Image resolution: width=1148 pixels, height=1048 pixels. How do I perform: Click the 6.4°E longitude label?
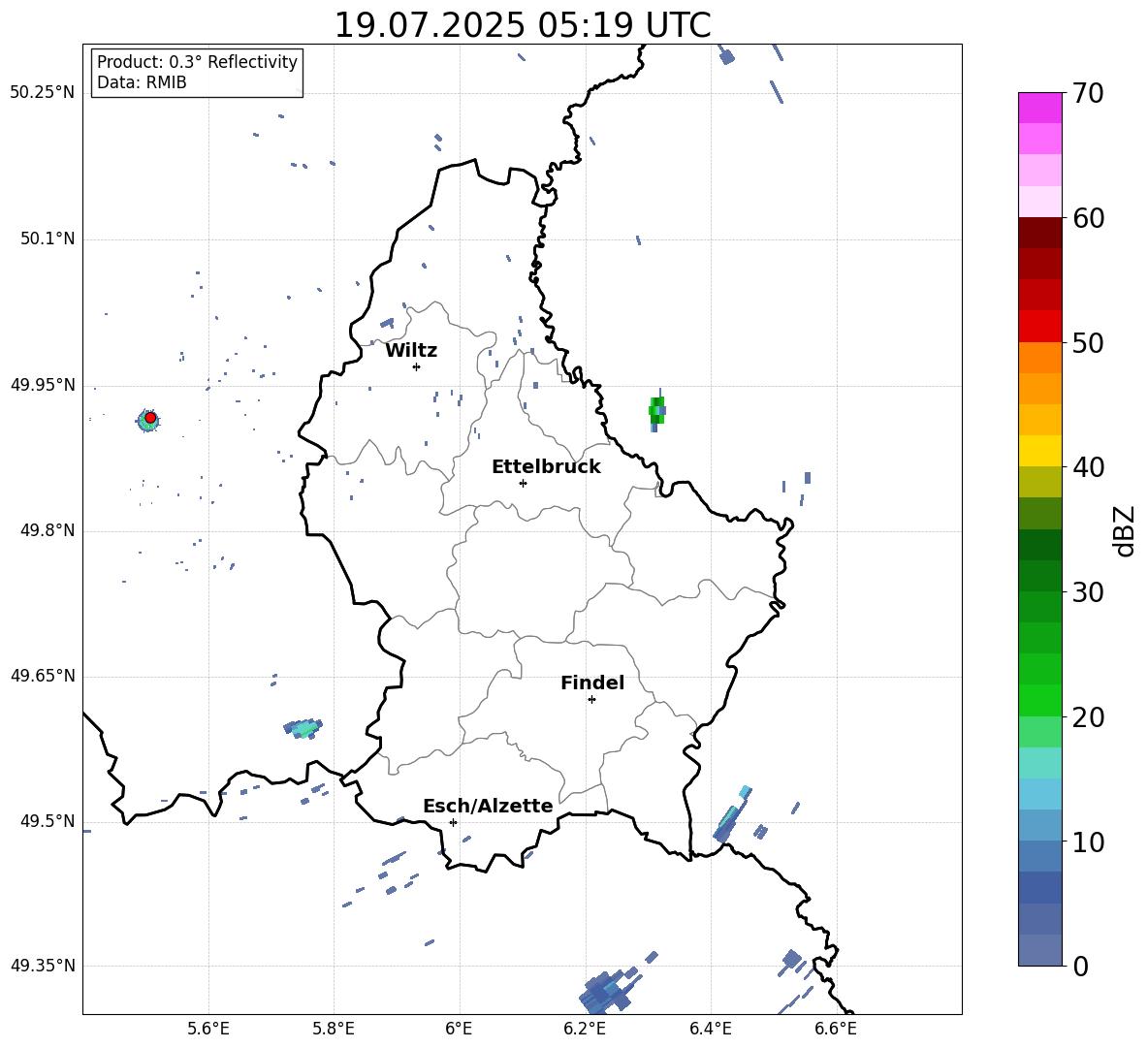[710, 1030]
